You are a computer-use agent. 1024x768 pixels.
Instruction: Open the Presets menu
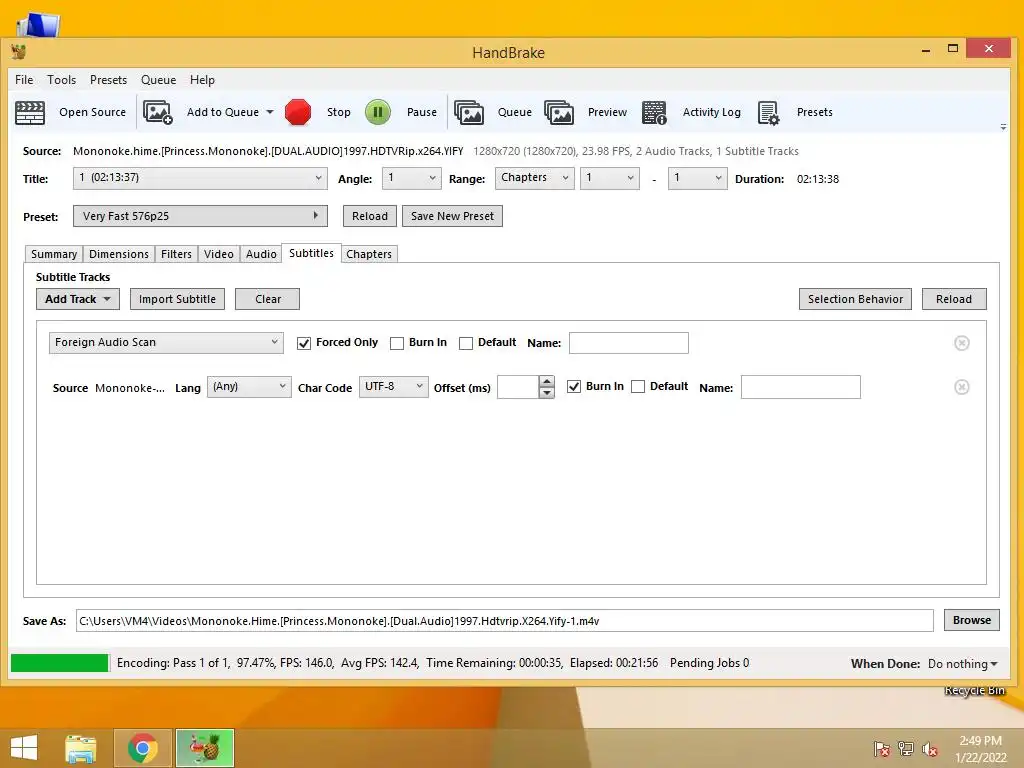tap(108, 80)
